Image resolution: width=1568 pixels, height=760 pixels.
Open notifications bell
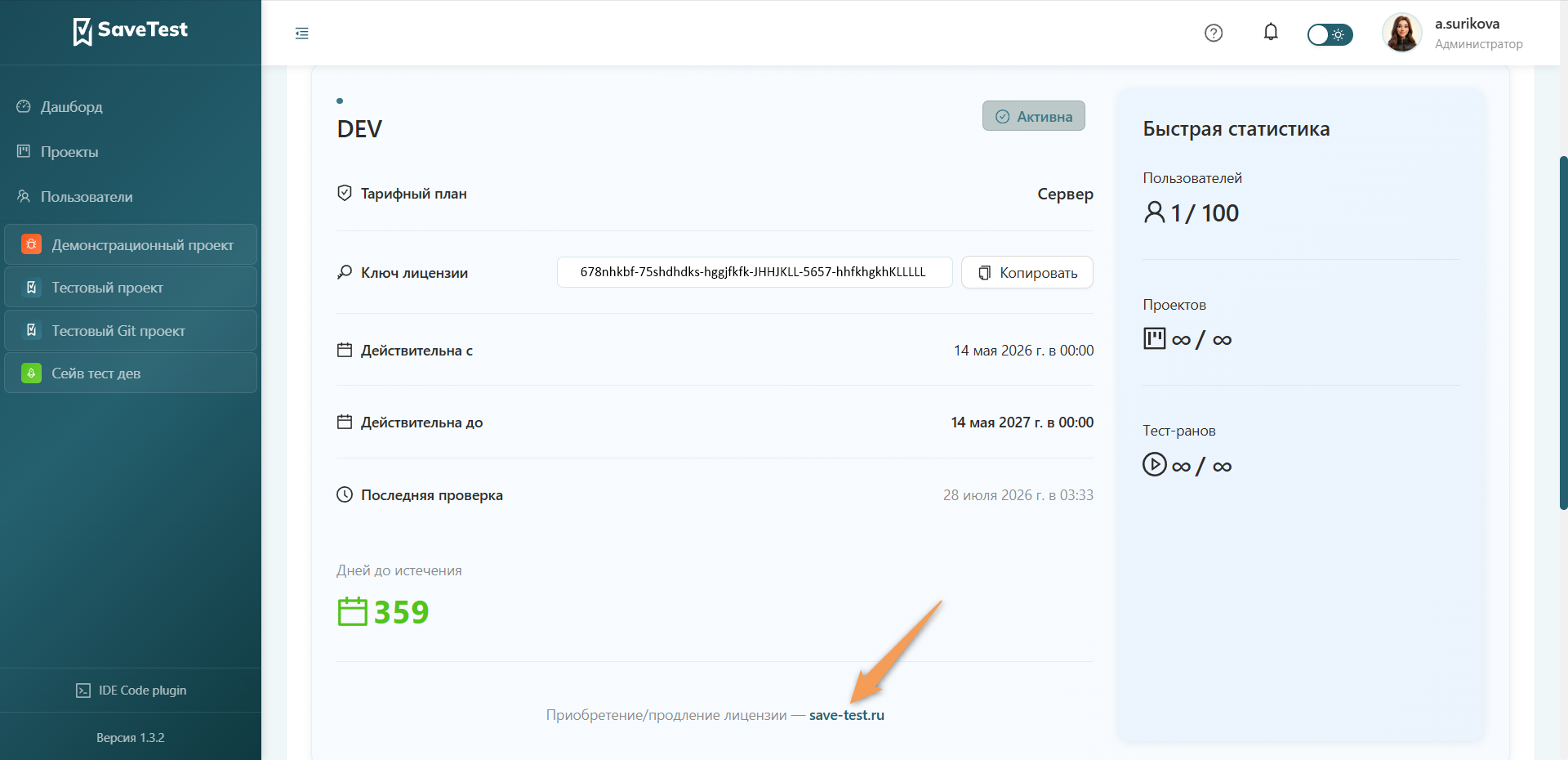[1271, 32]
